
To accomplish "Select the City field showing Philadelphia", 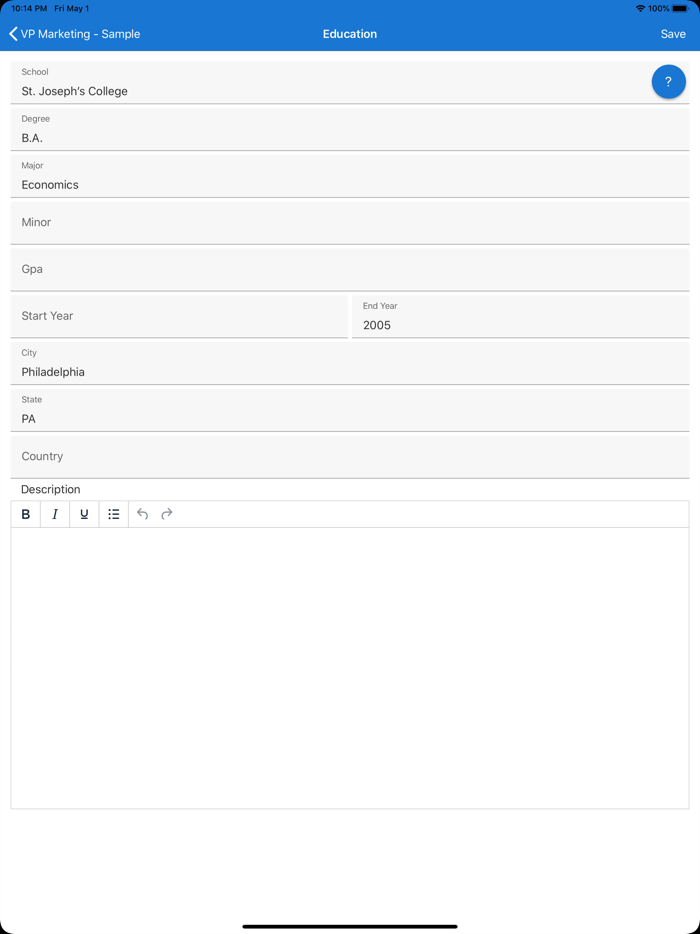I will pos(200,371).
